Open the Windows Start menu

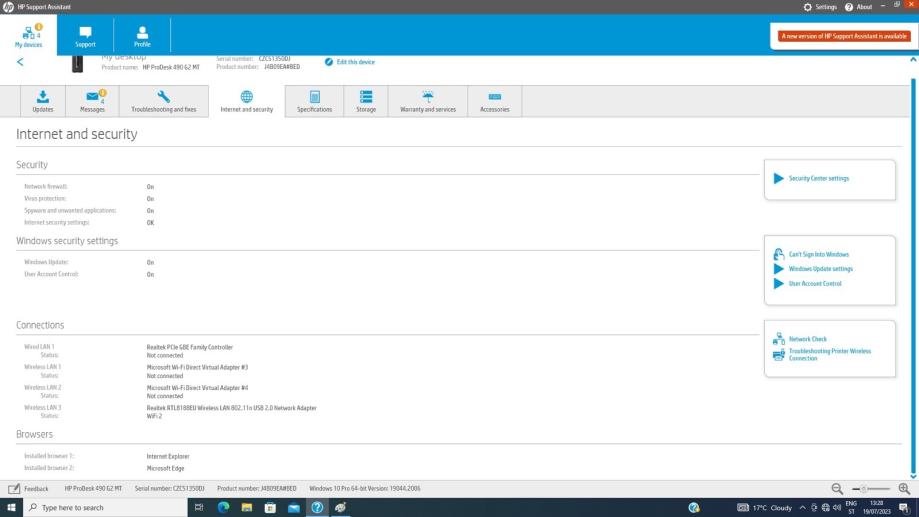tap(11, 508)
